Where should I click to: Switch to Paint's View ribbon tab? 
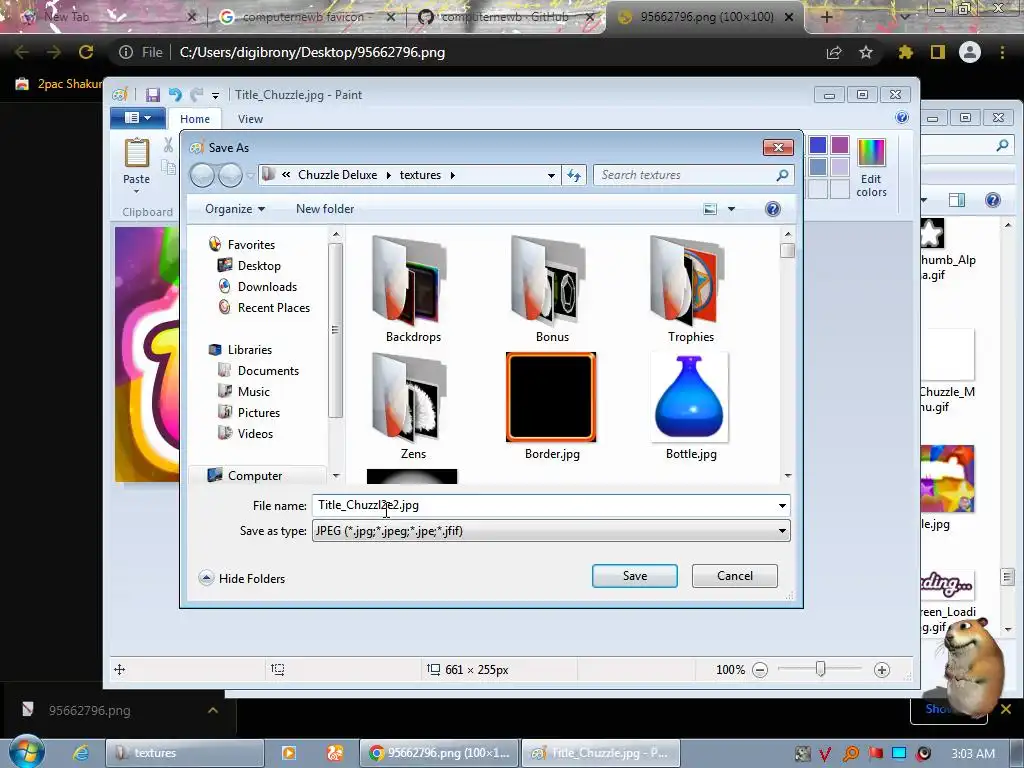(x=250, y=119)
